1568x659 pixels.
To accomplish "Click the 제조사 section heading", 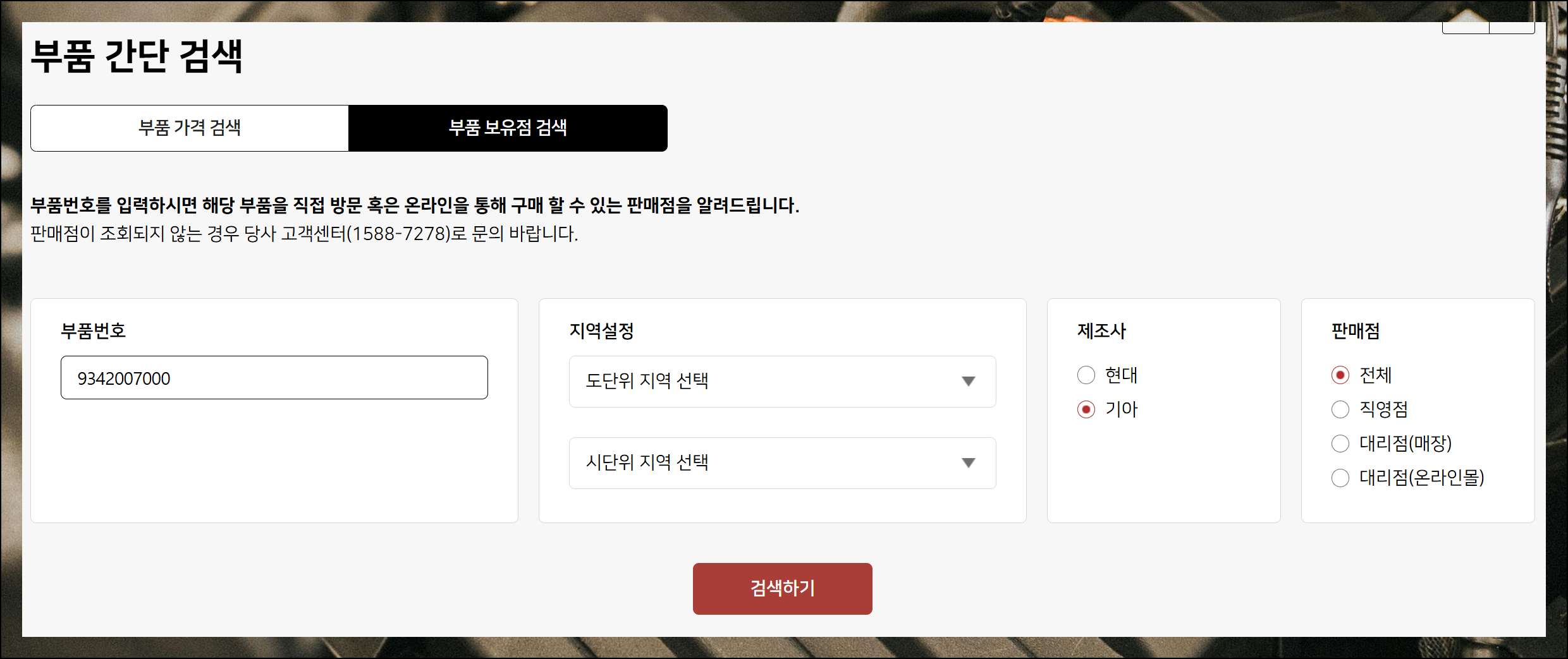I will tap(1102, 331).
